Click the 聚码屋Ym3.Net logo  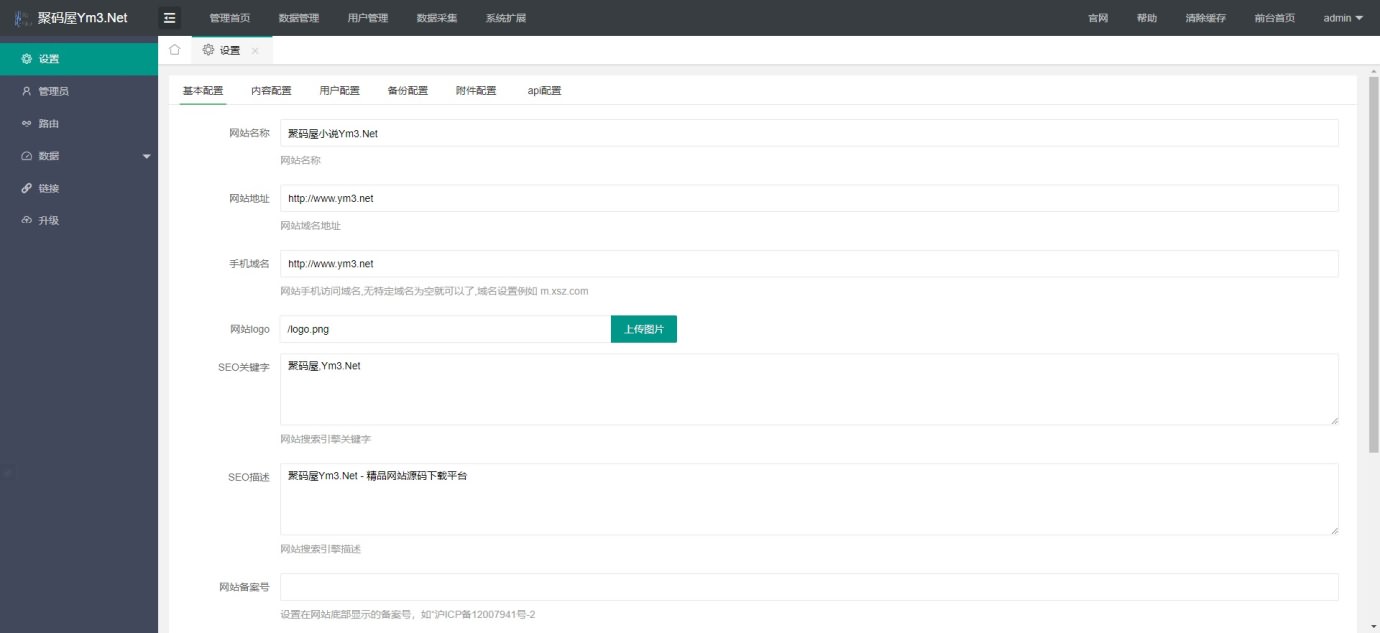[x=78, y=18]
